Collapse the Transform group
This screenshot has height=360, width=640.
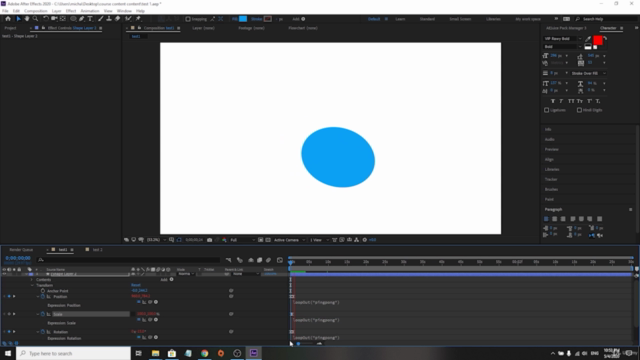[x=32, y=285]
